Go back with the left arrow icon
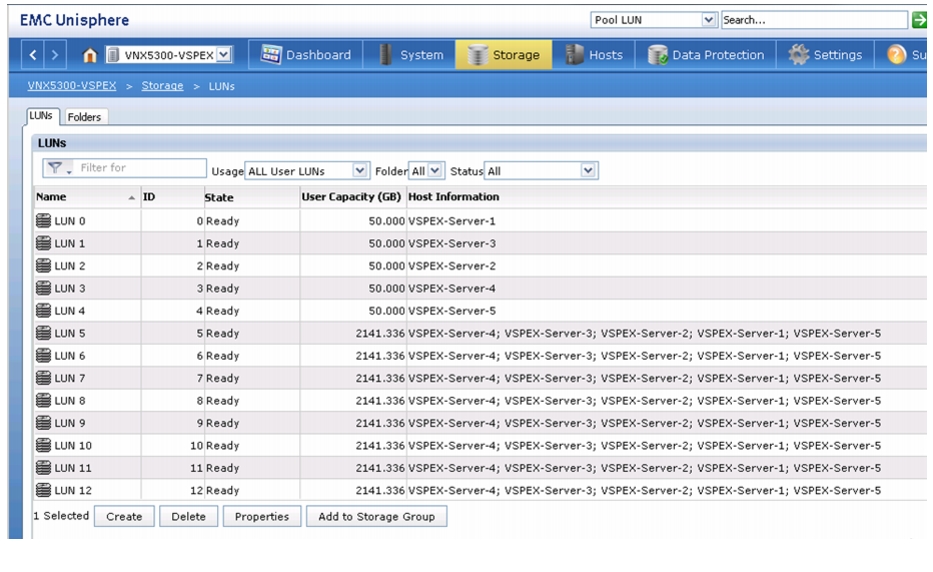This screenshot has height=572, width=933. (33, 55)
